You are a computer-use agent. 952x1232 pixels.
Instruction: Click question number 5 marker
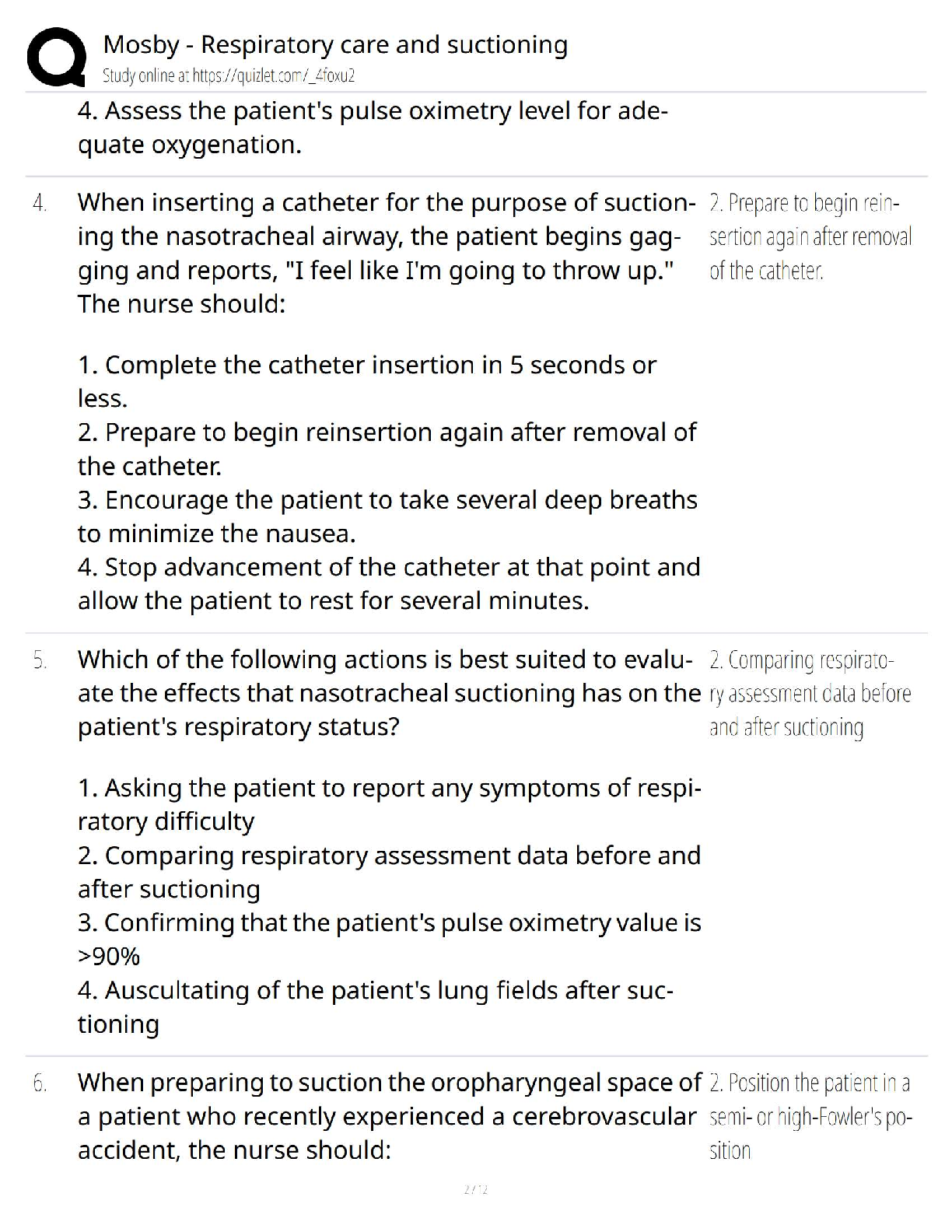pyautogui.click(x=40, y=660)
